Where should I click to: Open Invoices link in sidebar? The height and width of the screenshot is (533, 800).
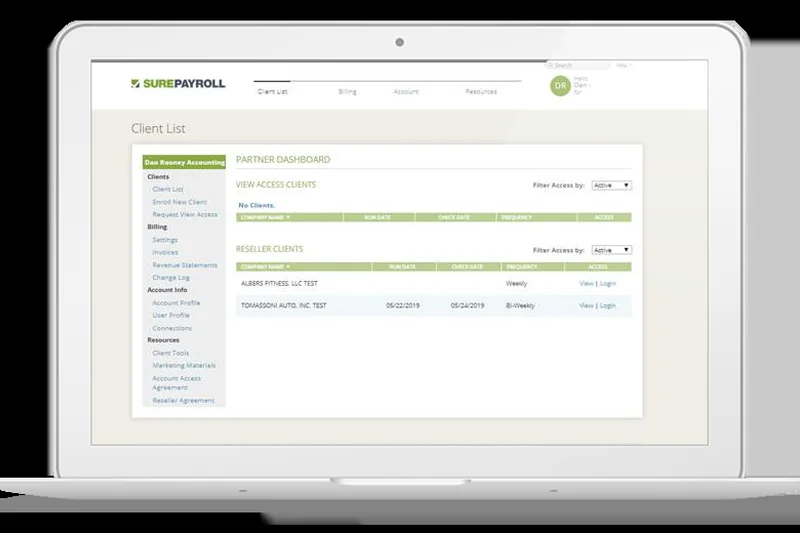click(165, 252)
